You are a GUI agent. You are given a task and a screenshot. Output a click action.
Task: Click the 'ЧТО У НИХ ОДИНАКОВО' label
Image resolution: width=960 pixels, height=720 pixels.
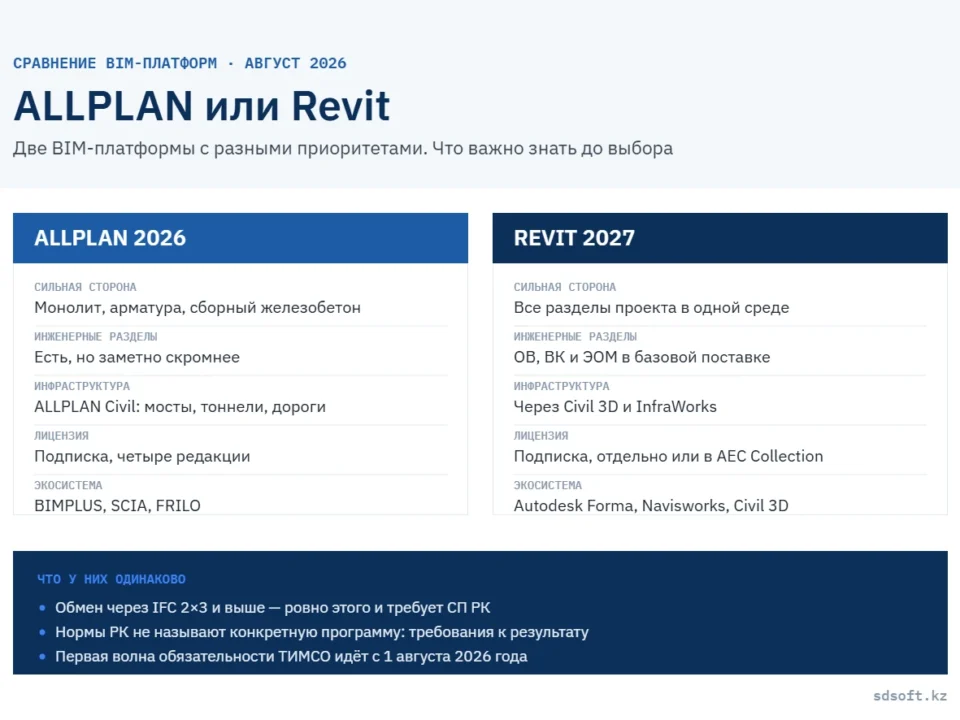[x=111, y=579]
